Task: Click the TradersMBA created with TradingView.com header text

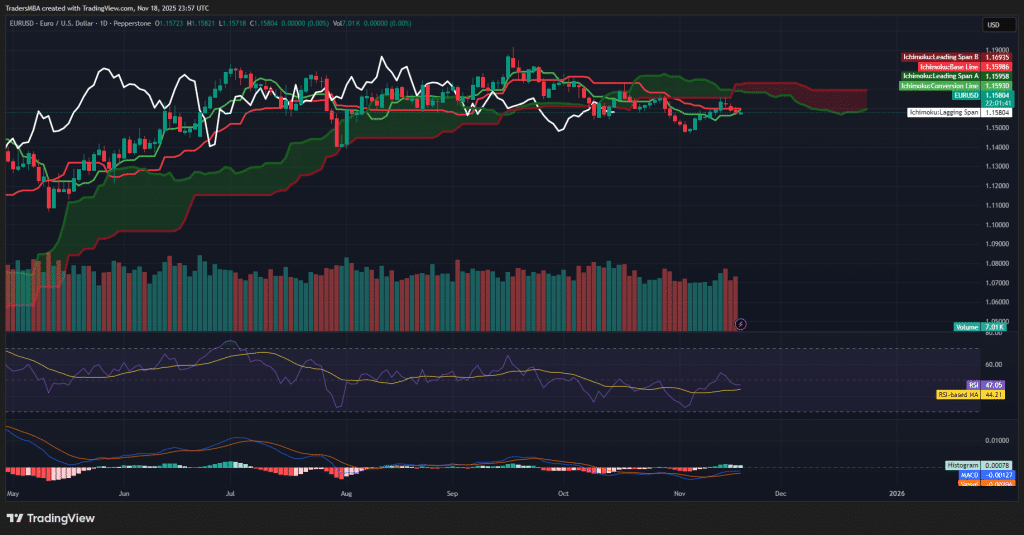Action: 107,8
